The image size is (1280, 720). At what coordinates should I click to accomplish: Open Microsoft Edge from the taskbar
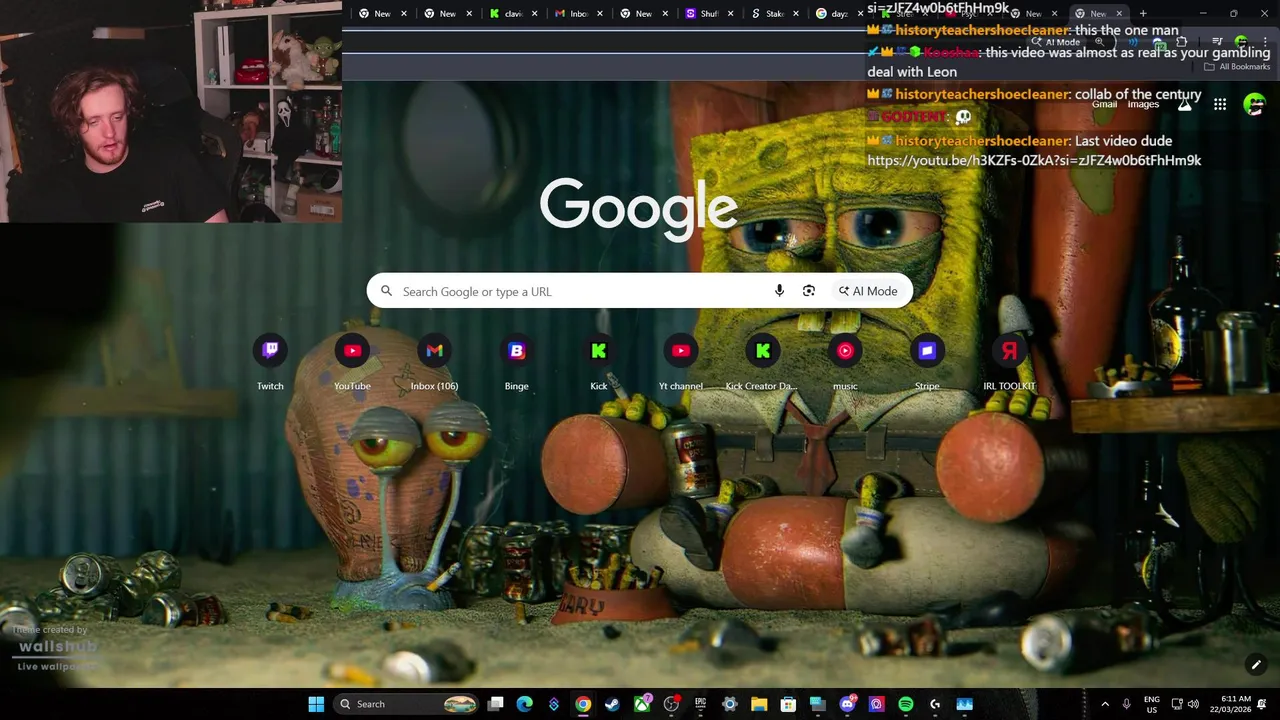524,704
